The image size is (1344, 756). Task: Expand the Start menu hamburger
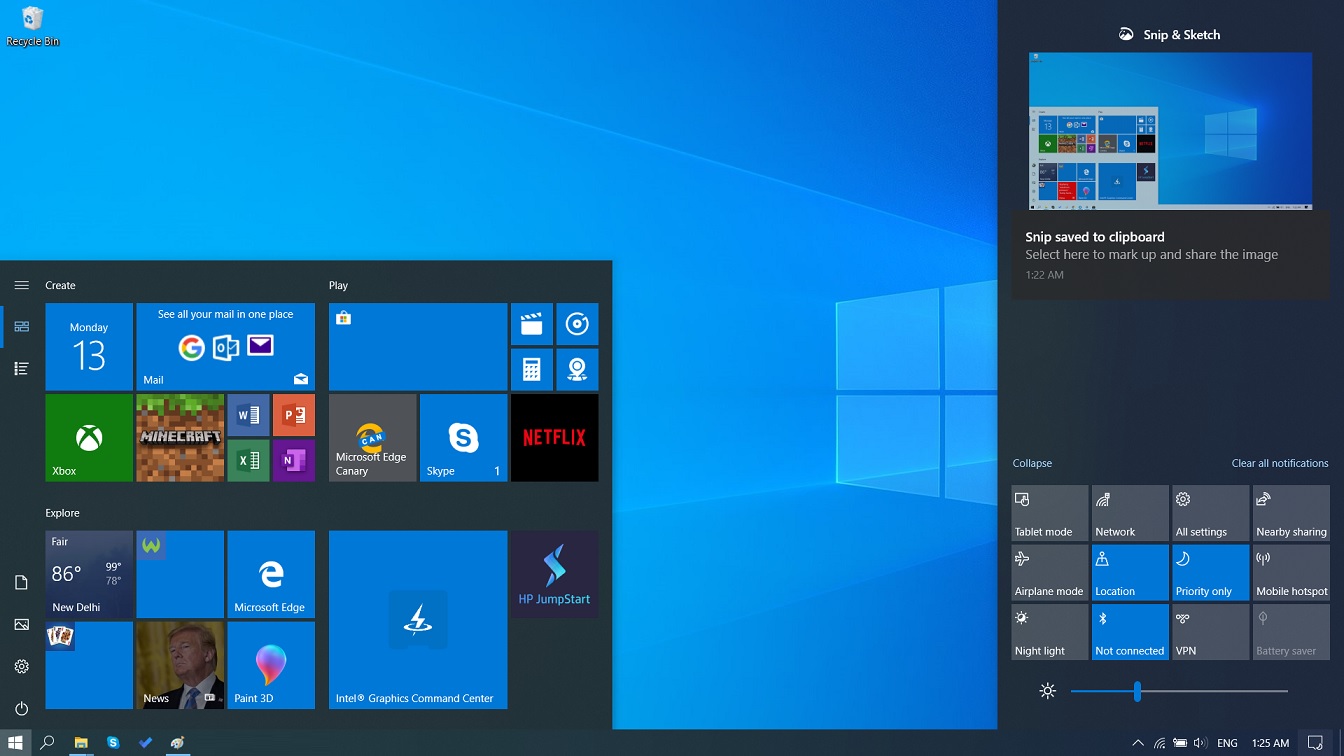click(21, 285)
